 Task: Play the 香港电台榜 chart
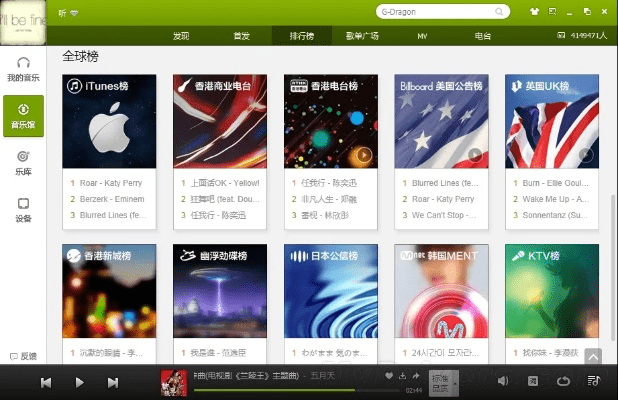click(x=364, y=154)
